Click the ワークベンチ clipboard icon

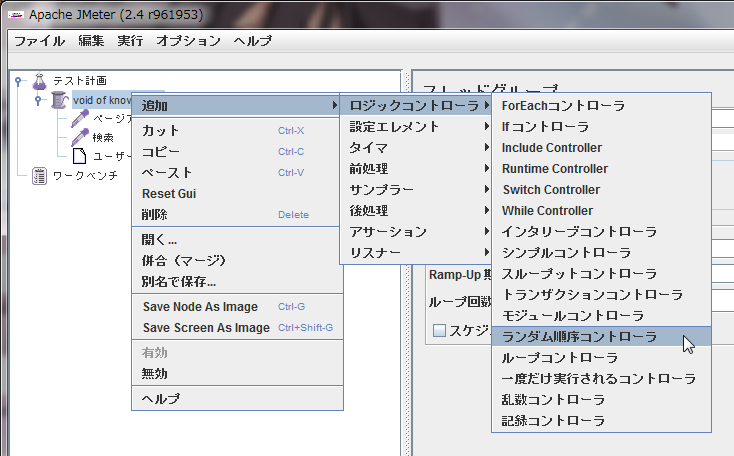point(39,176)
